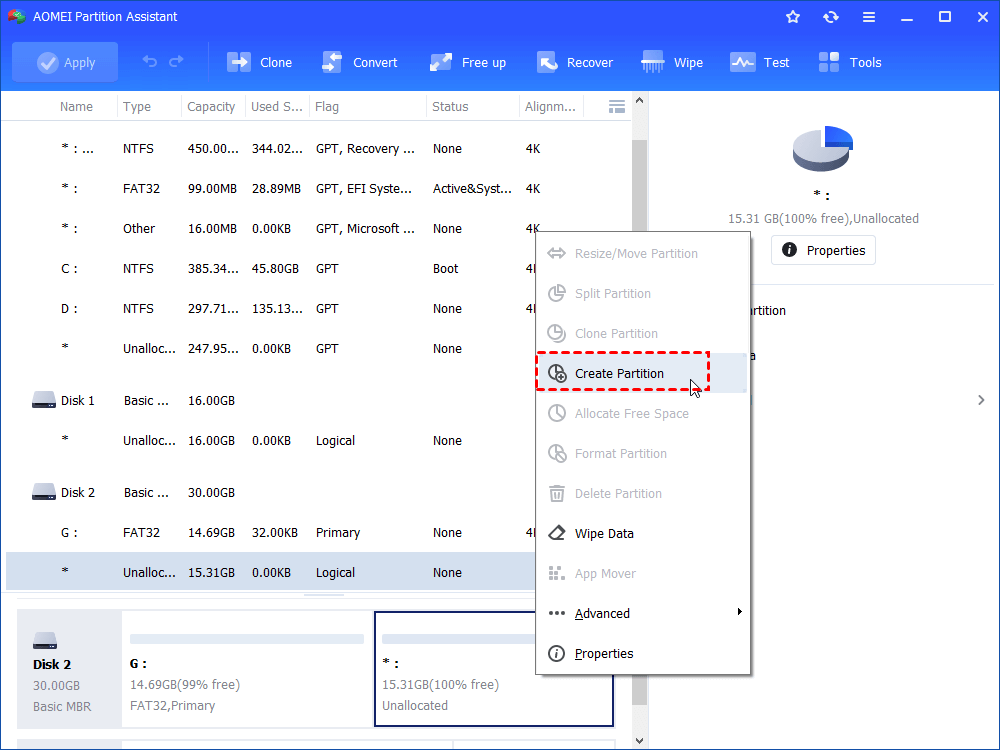The image size is (1000, 750).
Task: Select the 247.95 GPT unallocated row
Action: [270, 349]
